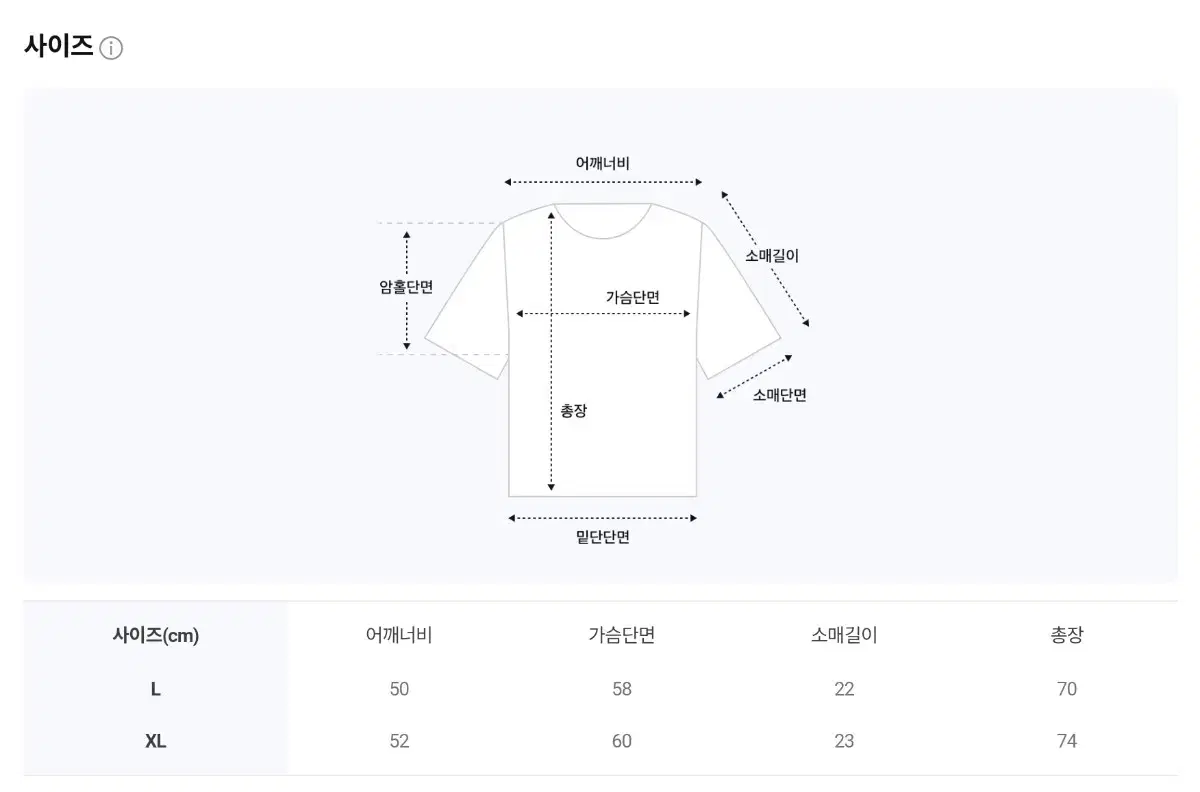
Task: Select the L size row label
Action: (x=156, y=689)
